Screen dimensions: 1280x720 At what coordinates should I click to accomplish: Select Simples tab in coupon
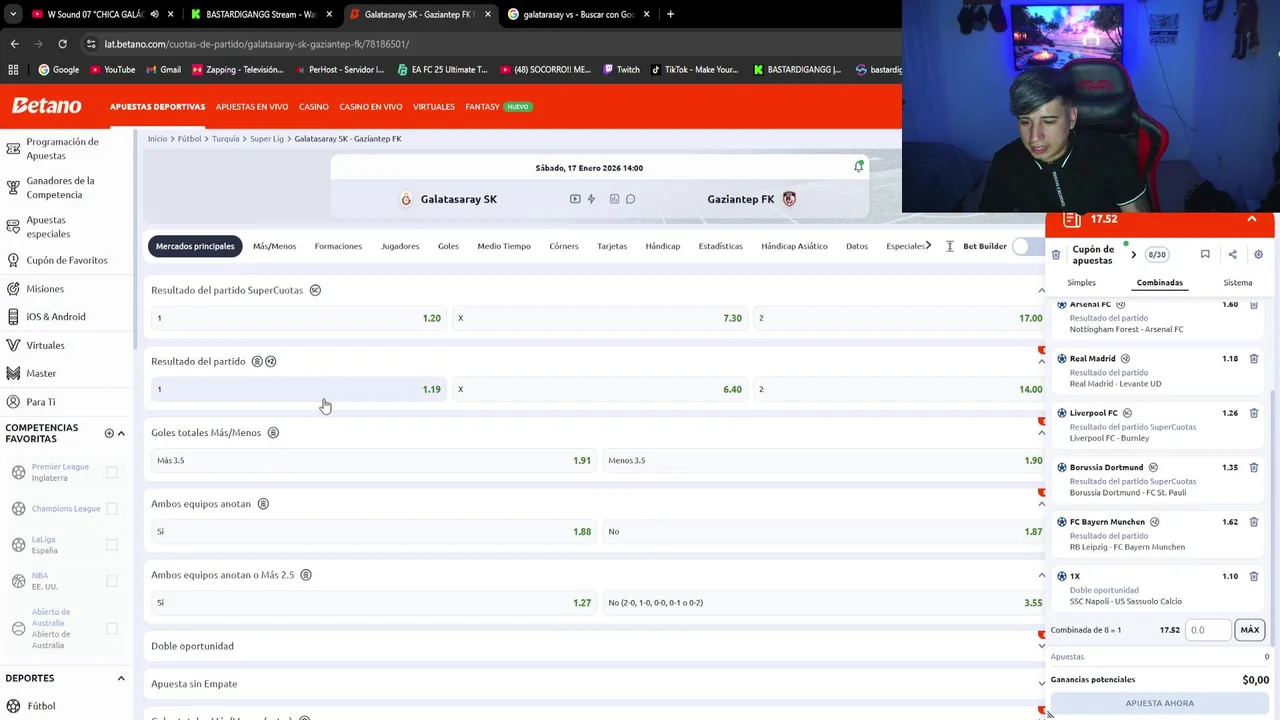coord(1081,283)
